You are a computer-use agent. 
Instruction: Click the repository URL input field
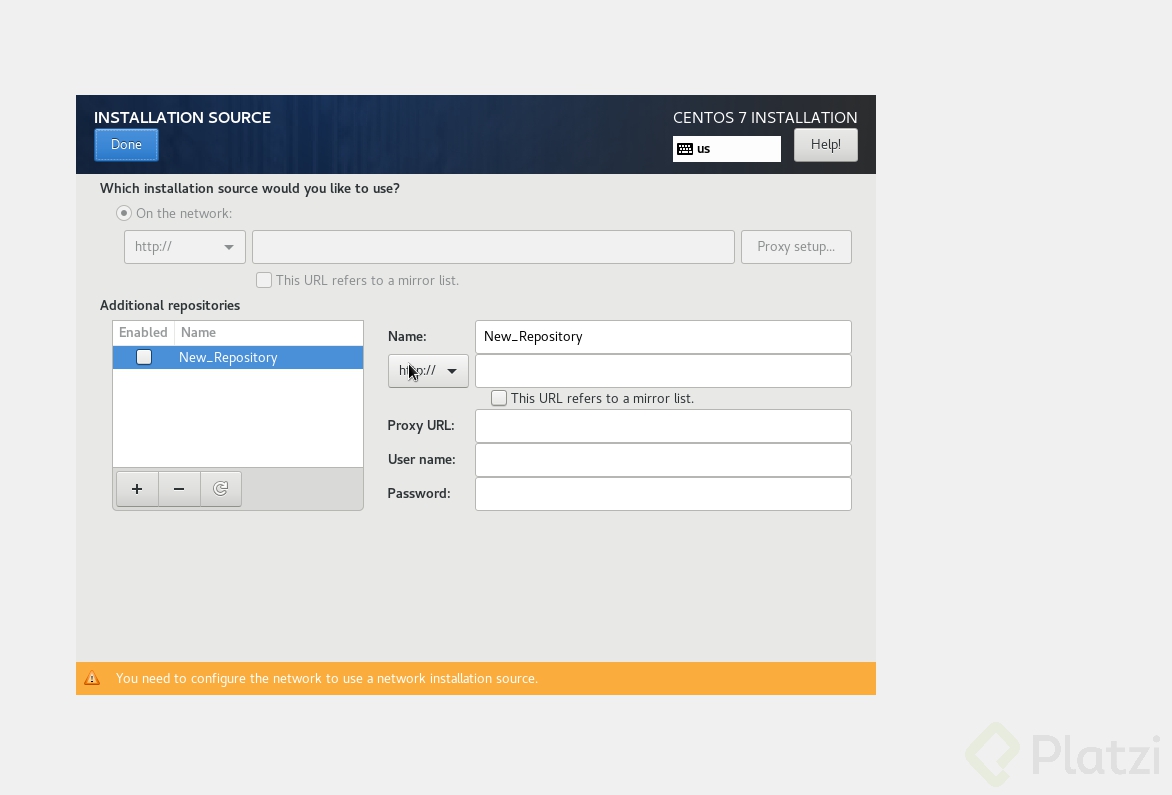click(x=663, y=371)
